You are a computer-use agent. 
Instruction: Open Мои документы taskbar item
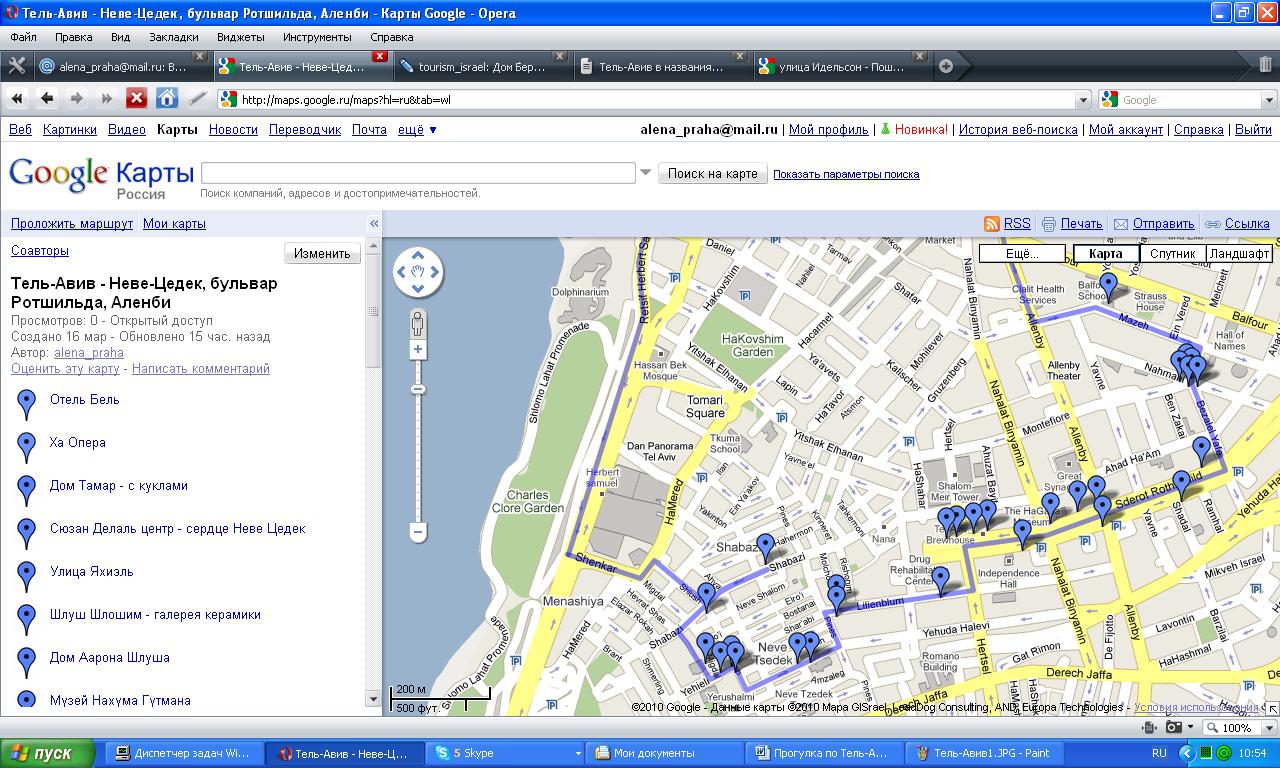click(665, 753)
